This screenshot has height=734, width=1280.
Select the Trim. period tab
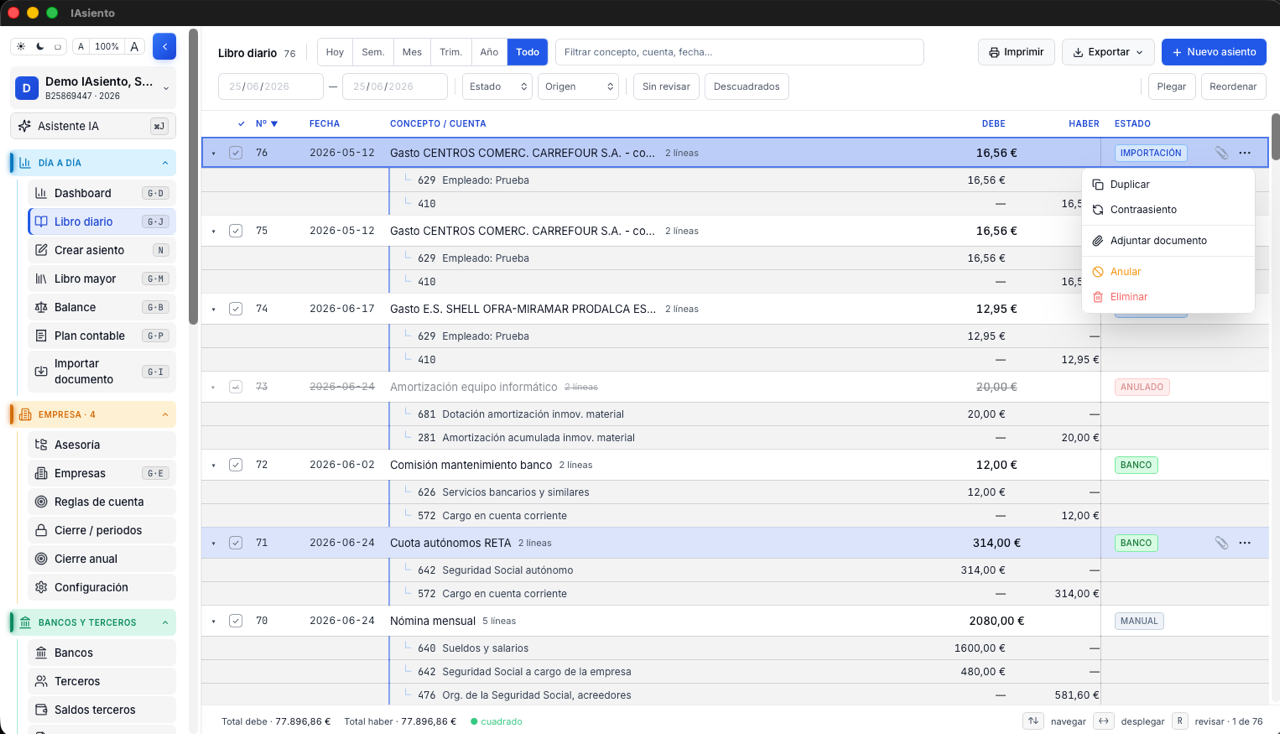(451, 52)
